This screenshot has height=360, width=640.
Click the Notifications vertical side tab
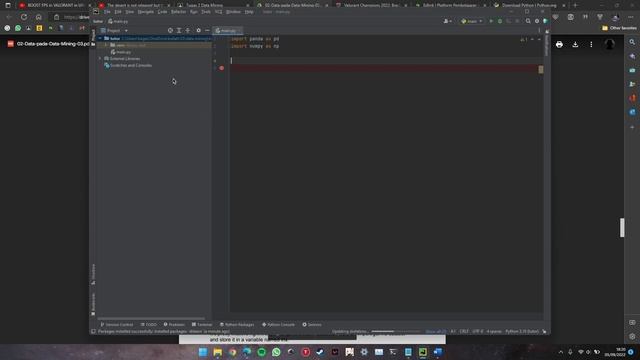547,43
